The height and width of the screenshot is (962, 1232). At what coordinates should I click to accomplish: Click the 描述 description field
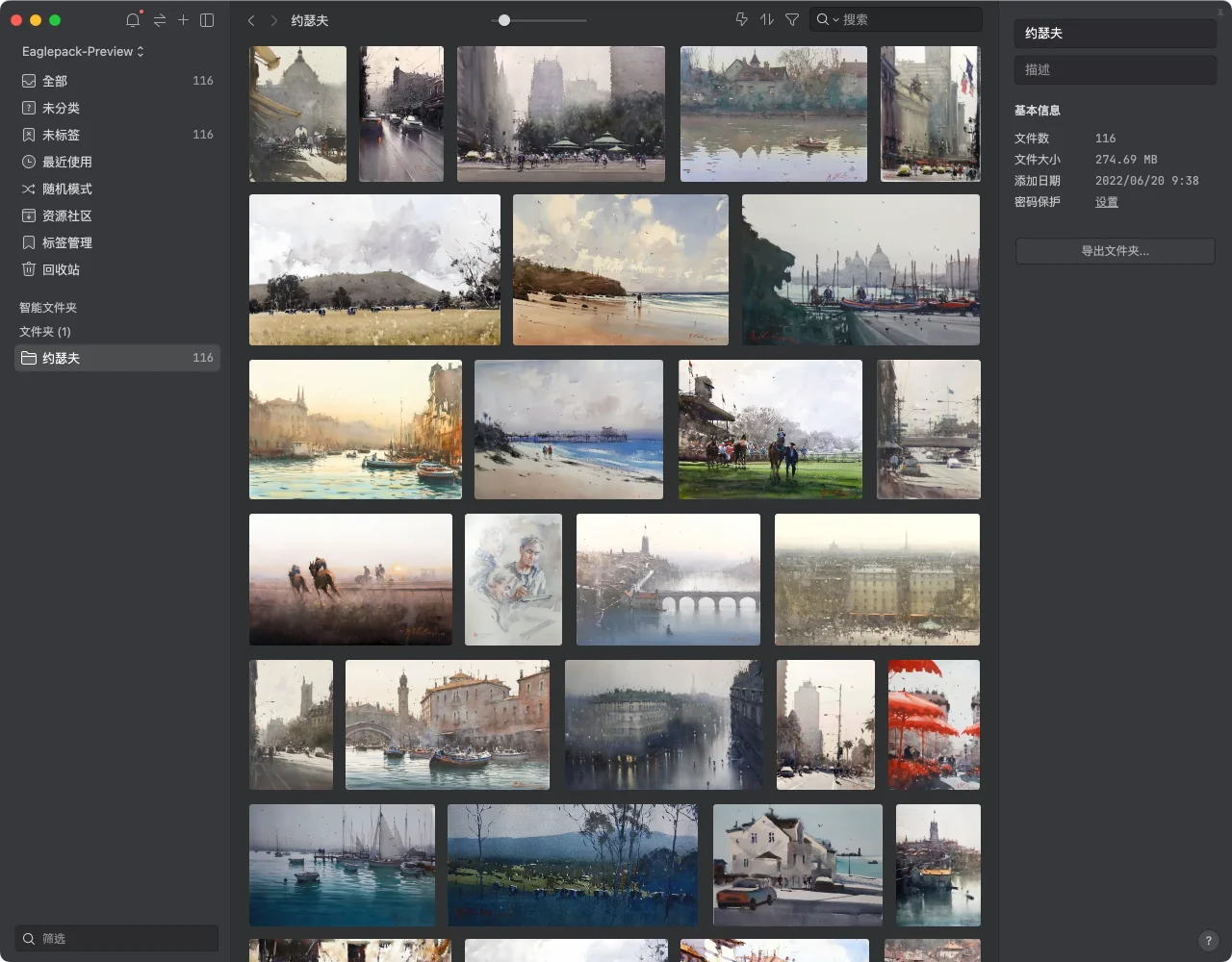pyautogui.click(x=1115, y=69)
